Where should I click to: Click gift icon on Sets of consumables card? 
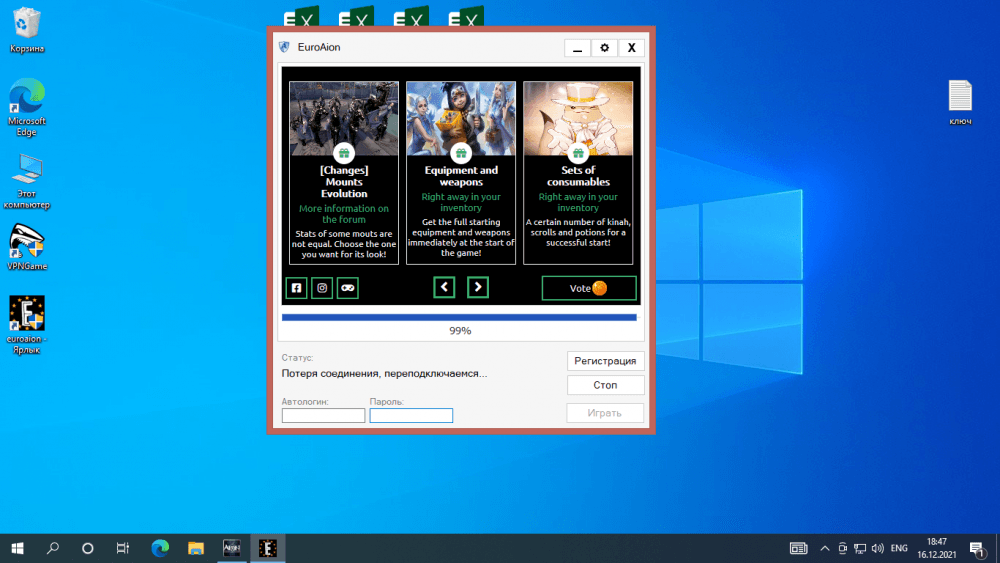[578, 153]
